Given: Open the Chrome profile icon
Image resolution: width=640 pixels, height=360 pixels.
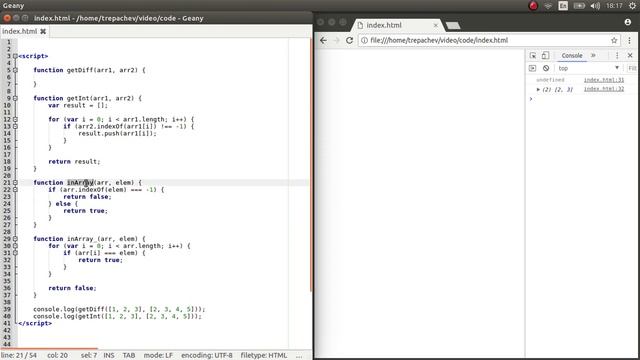Looking at the screenshot, I should [x=628, y=22].
